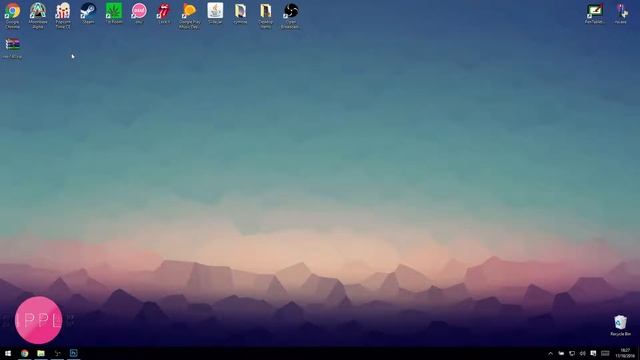This screenshot has height=360, width=640.
Task: Open the red lips tongue icon
Action: 164,13
